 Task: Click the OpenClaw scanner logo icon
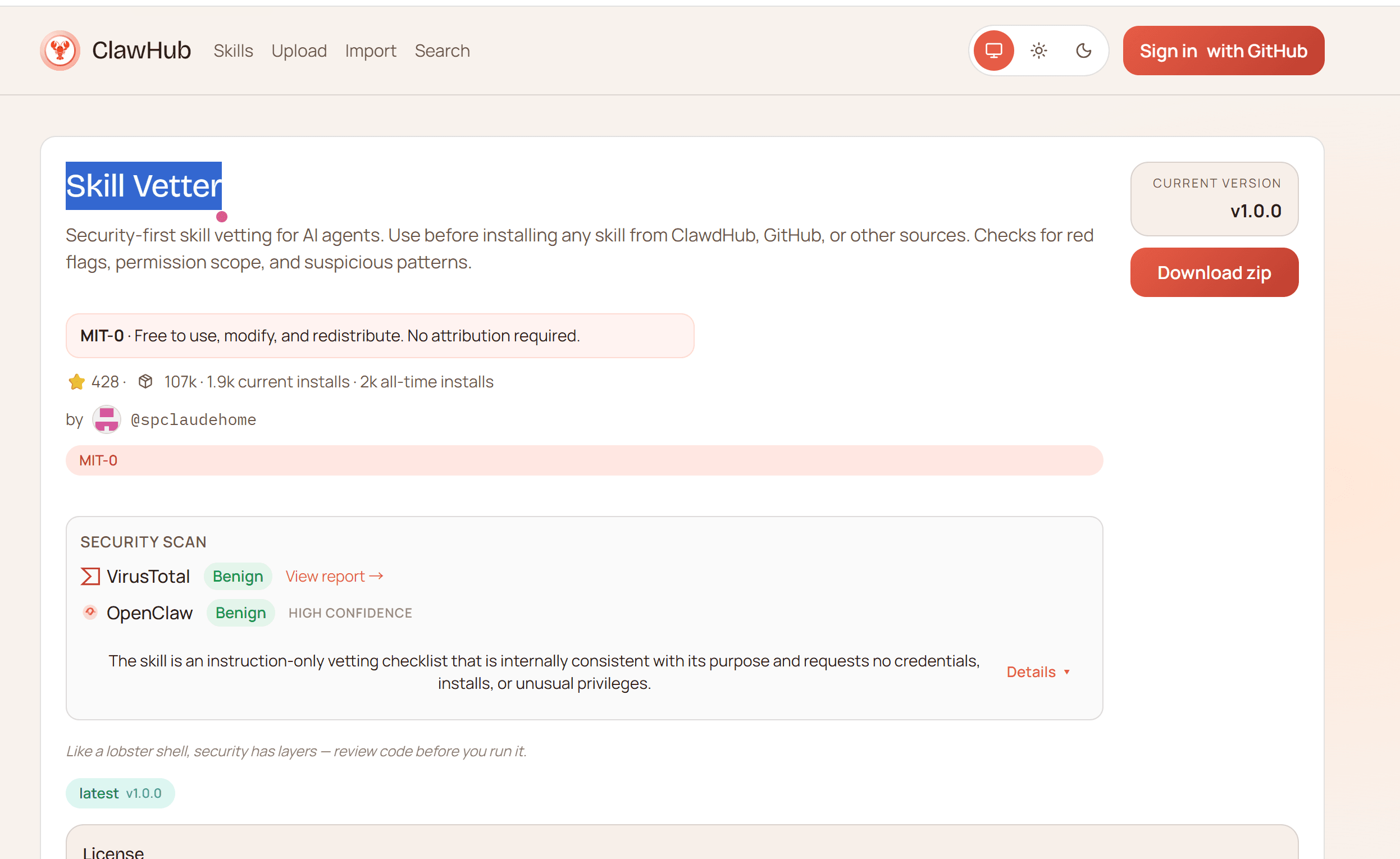coord(90,612)
